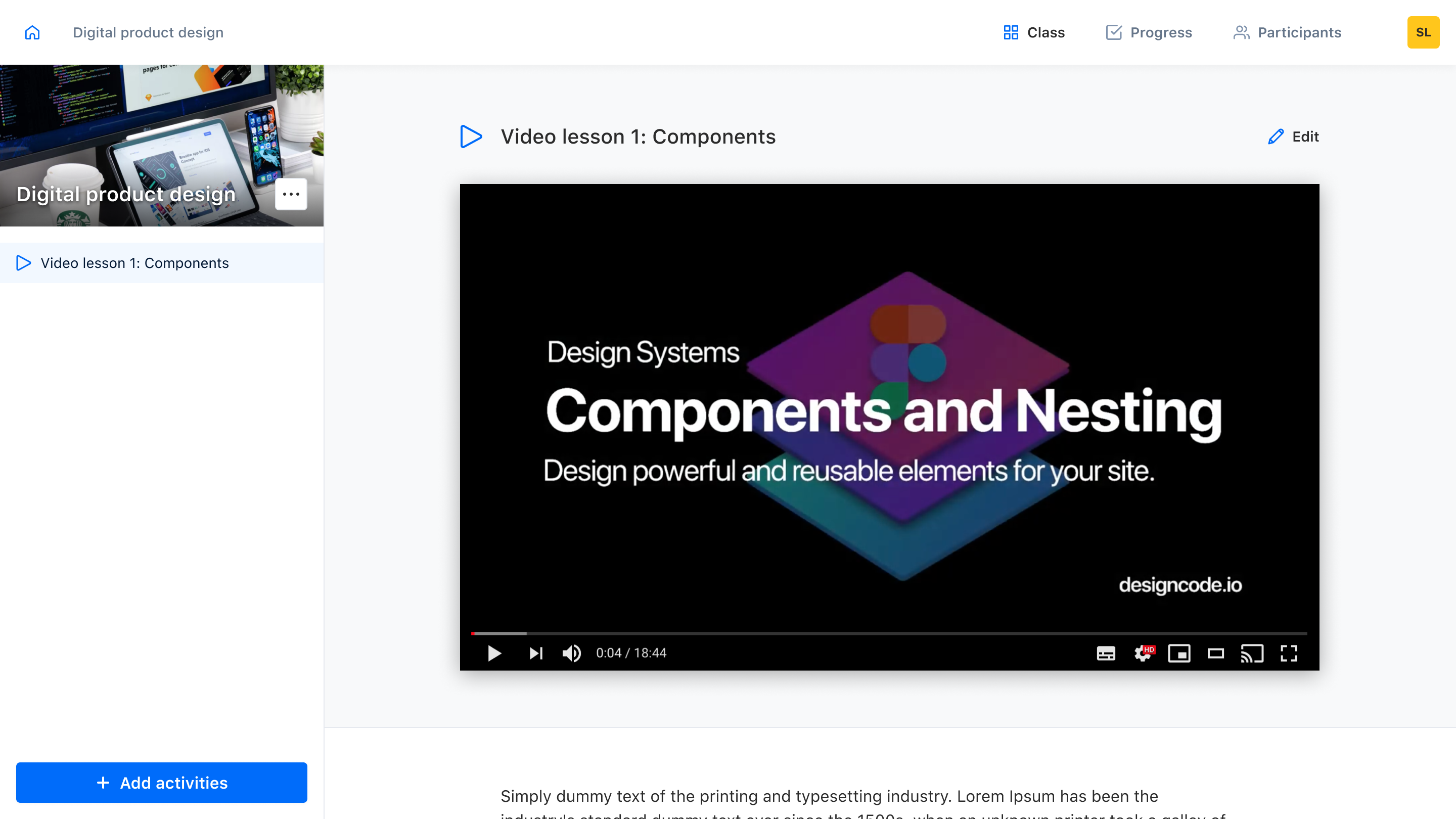Click the Add activities button
The width and height of the screenshot is (1456, 819).
[162, 782]
